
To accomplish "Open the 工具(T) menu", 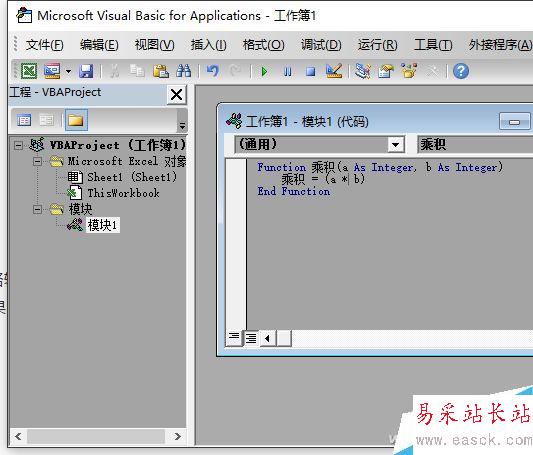I will pos(433,45).
